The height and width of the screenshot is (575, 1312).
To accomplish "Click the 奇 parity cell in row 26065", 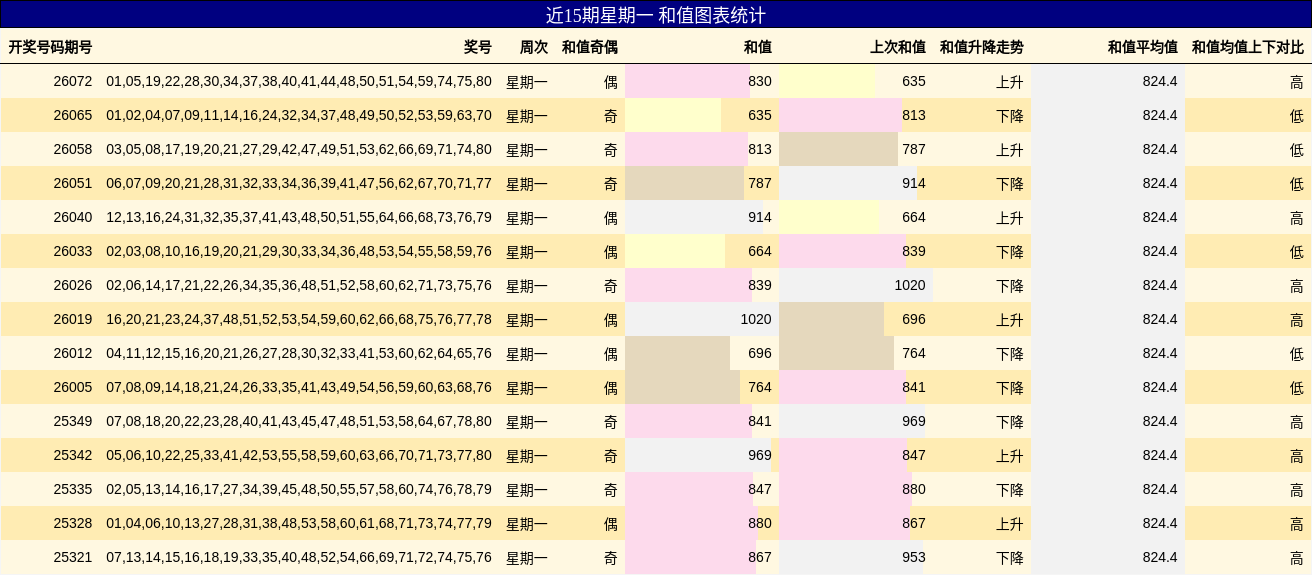I will [611, 115].
